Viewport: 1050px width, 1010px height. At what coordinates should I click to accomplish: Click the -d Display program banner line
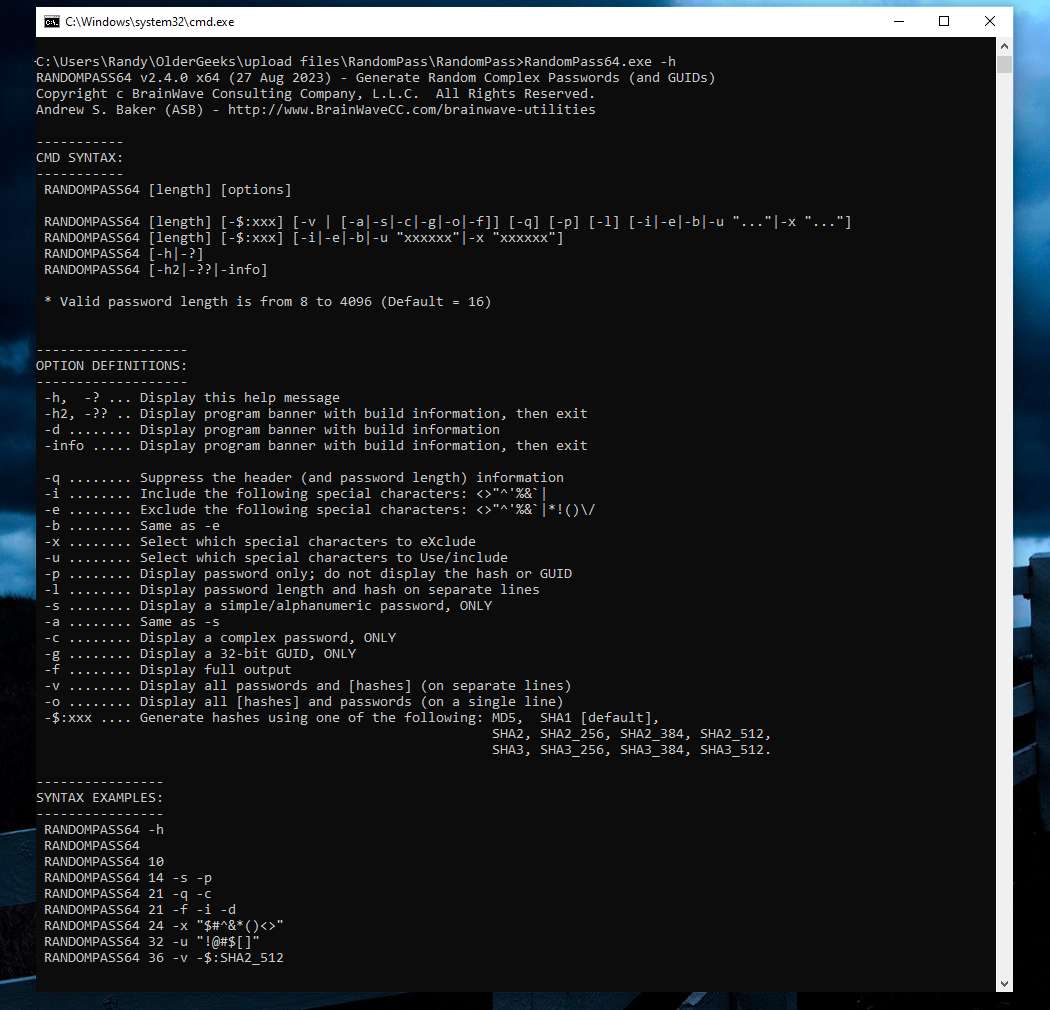tap(272, 430)
